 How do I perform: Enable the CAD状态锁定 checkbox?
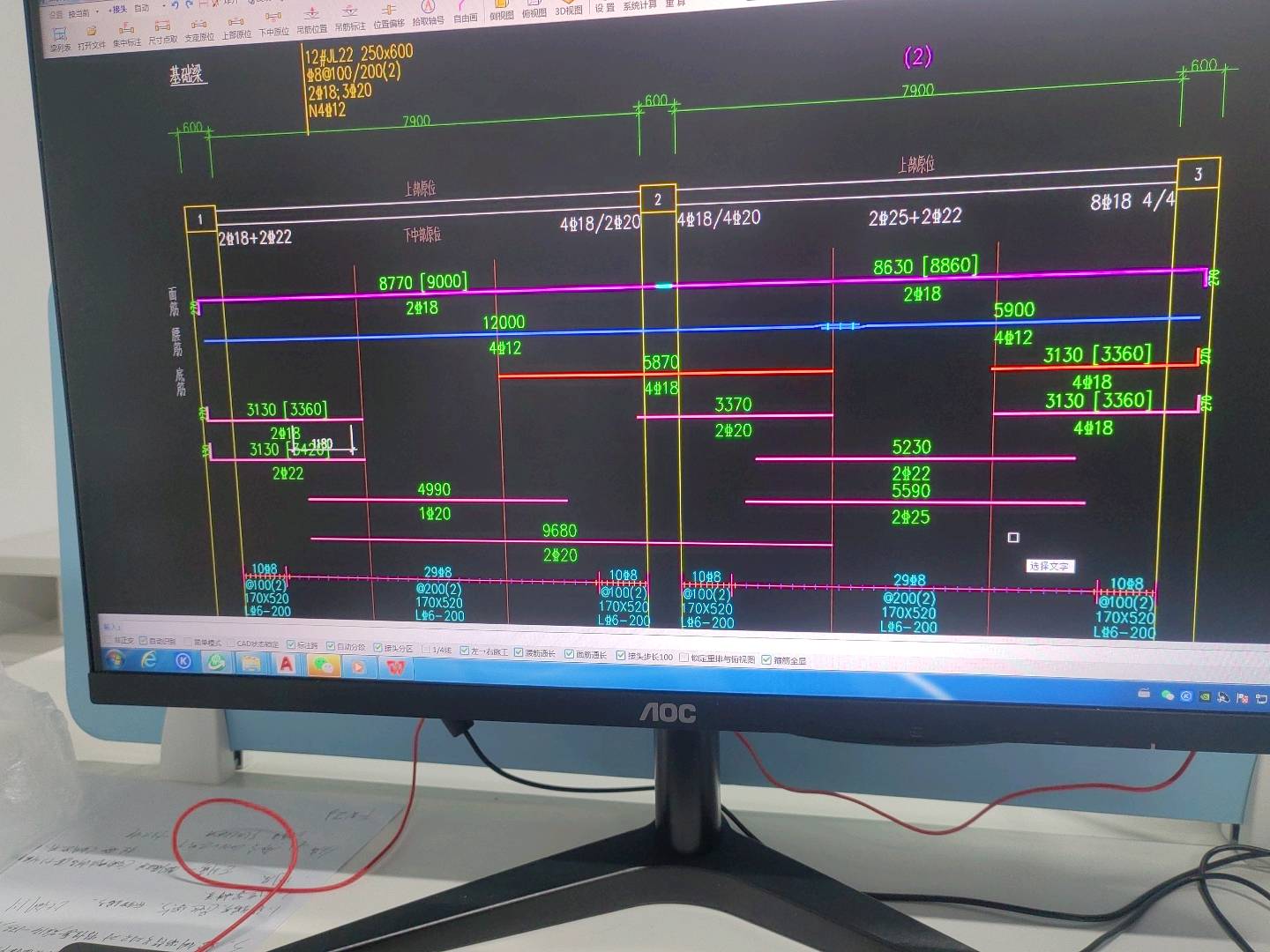[230, 643]
